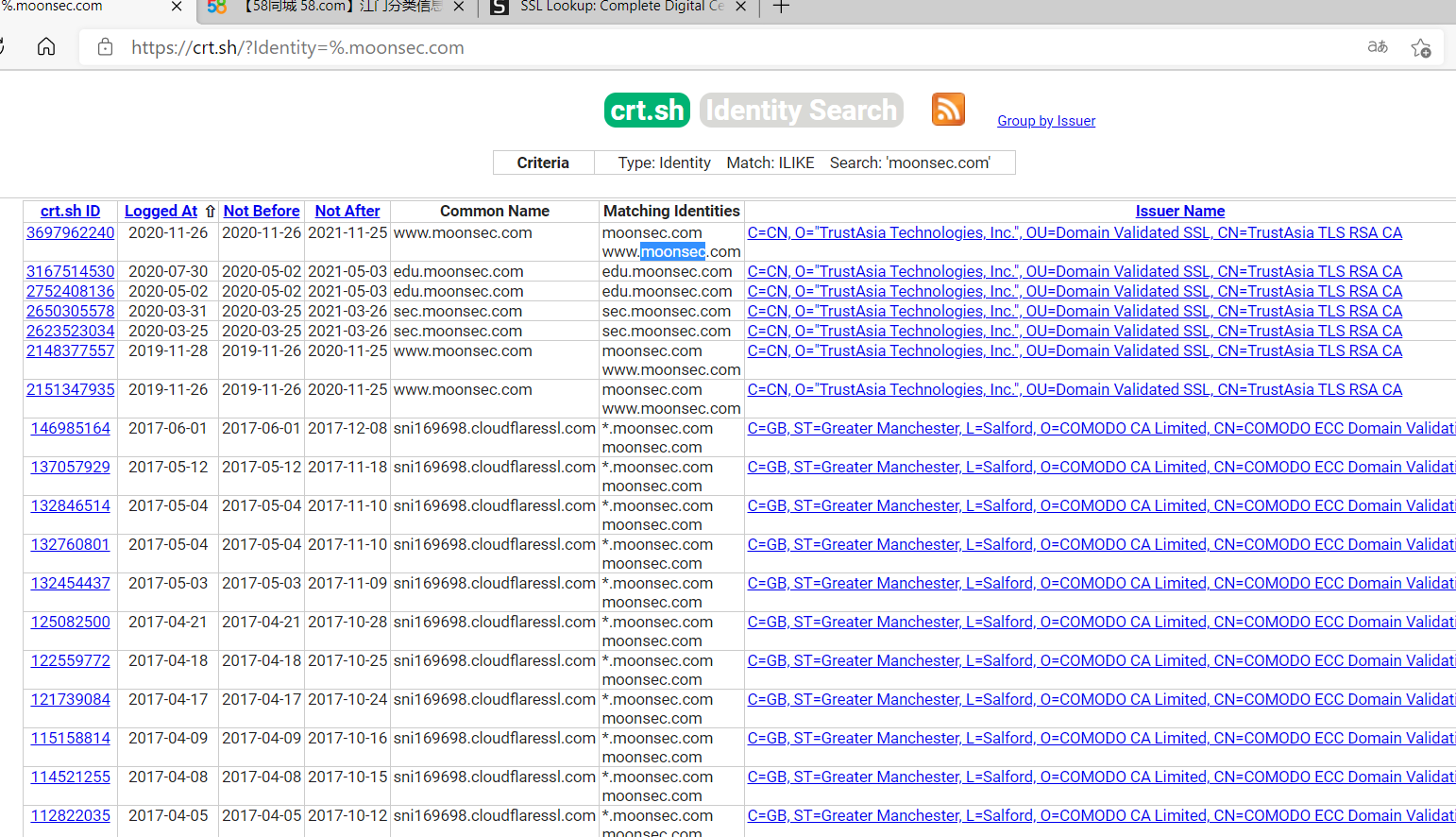Image resolution: width=1456 pixels, height=837 pixels.
Task: Click sni169698.cloudflaressl.com in row 146985164
Action: pos(495,429)
